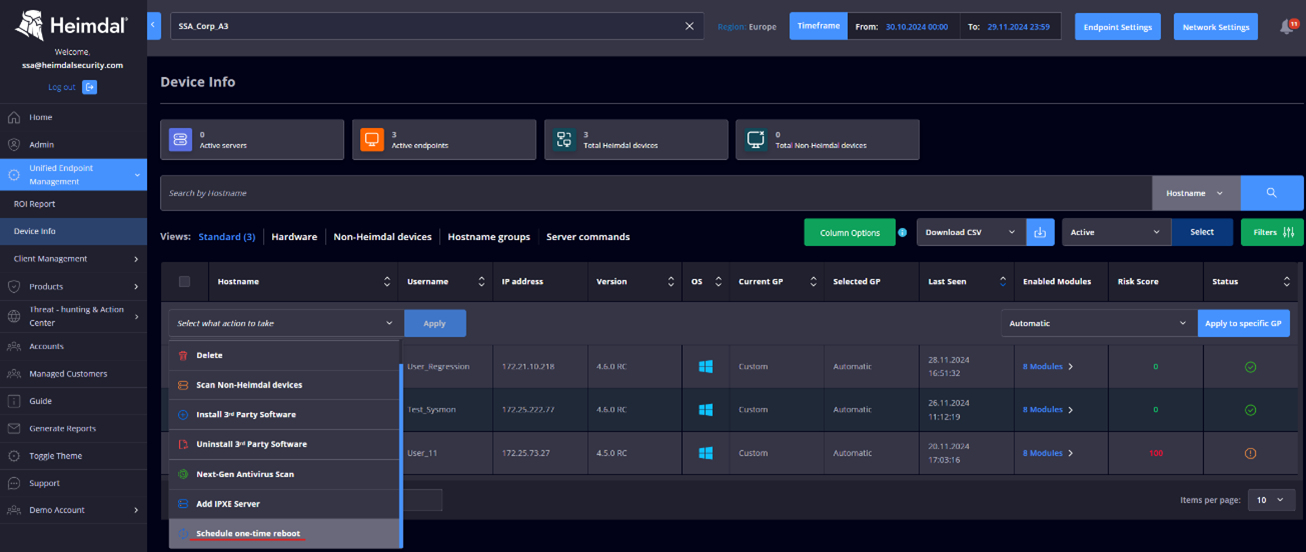The width and height of the screenshot is (1306, 552).
Task: Choose Schedule one-time reboot action
Action: tap(285, 533)
